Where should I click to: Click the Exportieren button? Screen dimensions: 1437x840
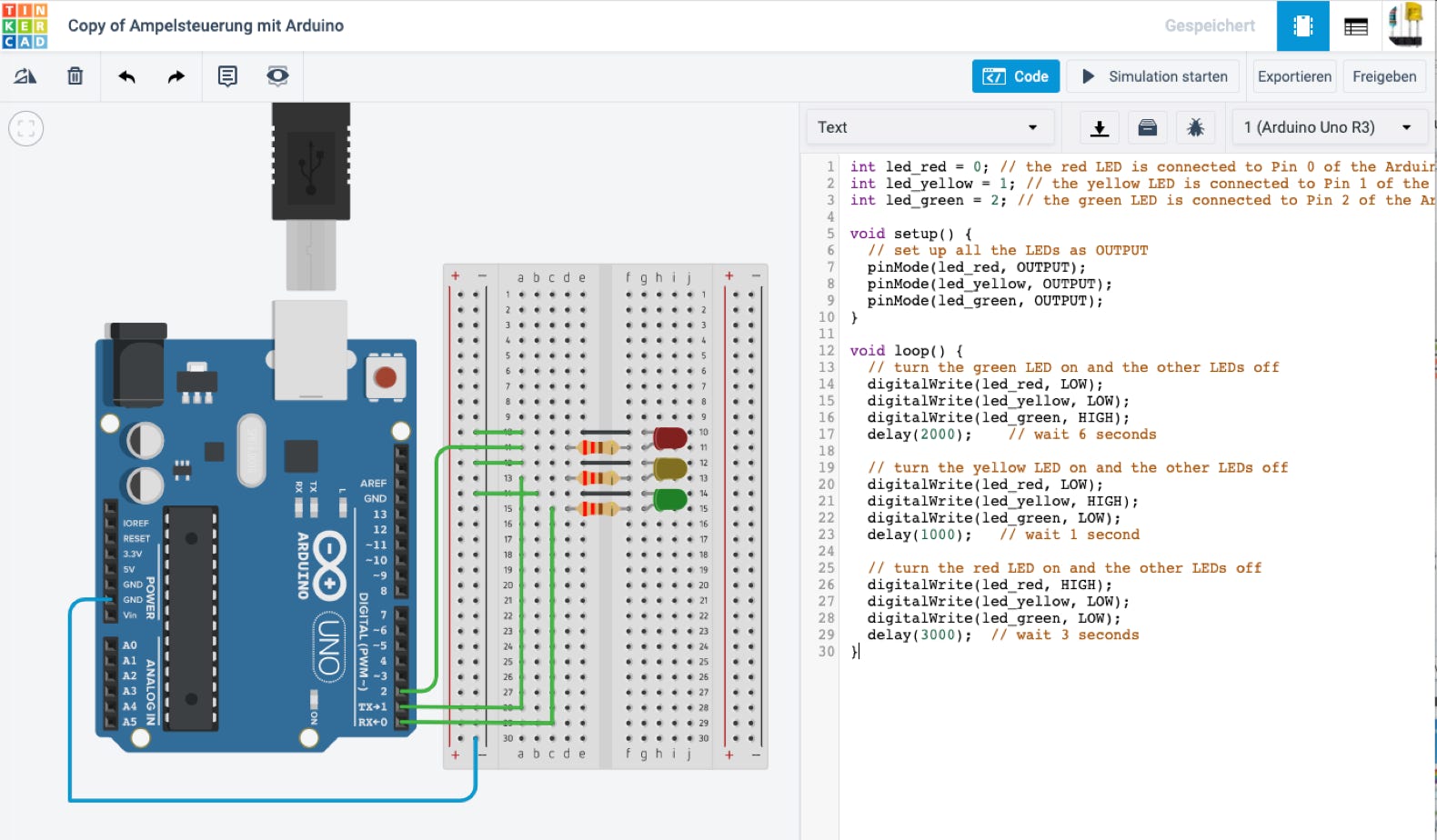(x=1294, y=76)
